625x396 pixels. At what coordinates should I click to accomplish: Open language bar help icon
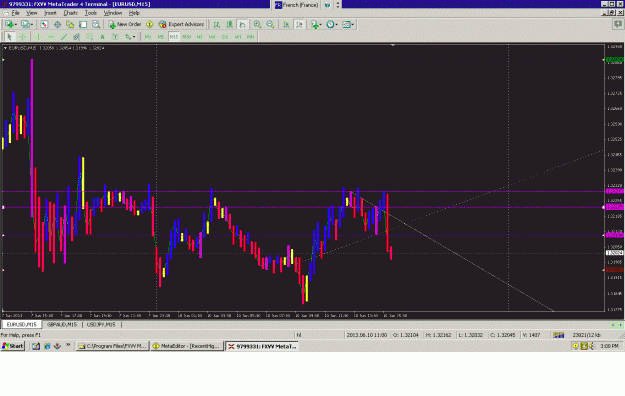[x=328, y=5]
